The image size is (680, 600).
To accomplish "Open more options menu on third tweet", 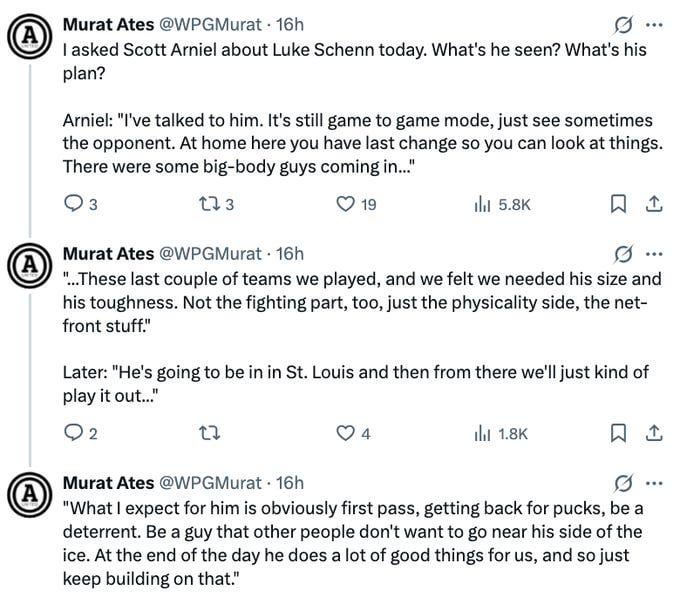I will 654,483.
